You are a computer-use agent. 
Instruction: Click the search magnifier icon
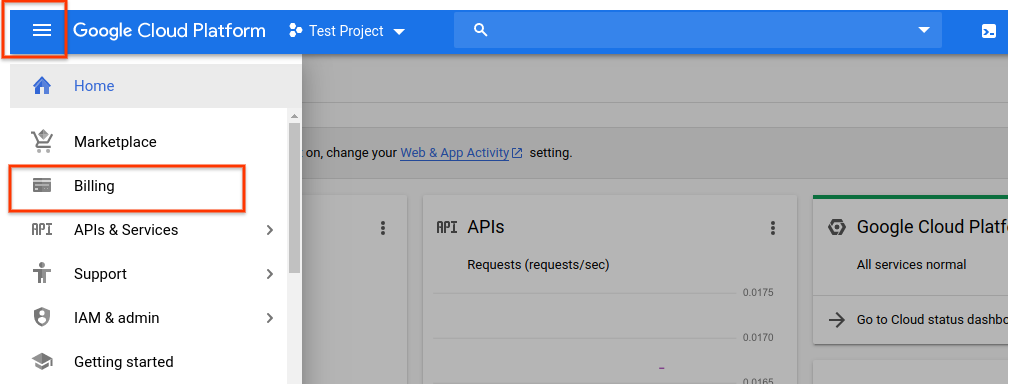click(480, 30)
